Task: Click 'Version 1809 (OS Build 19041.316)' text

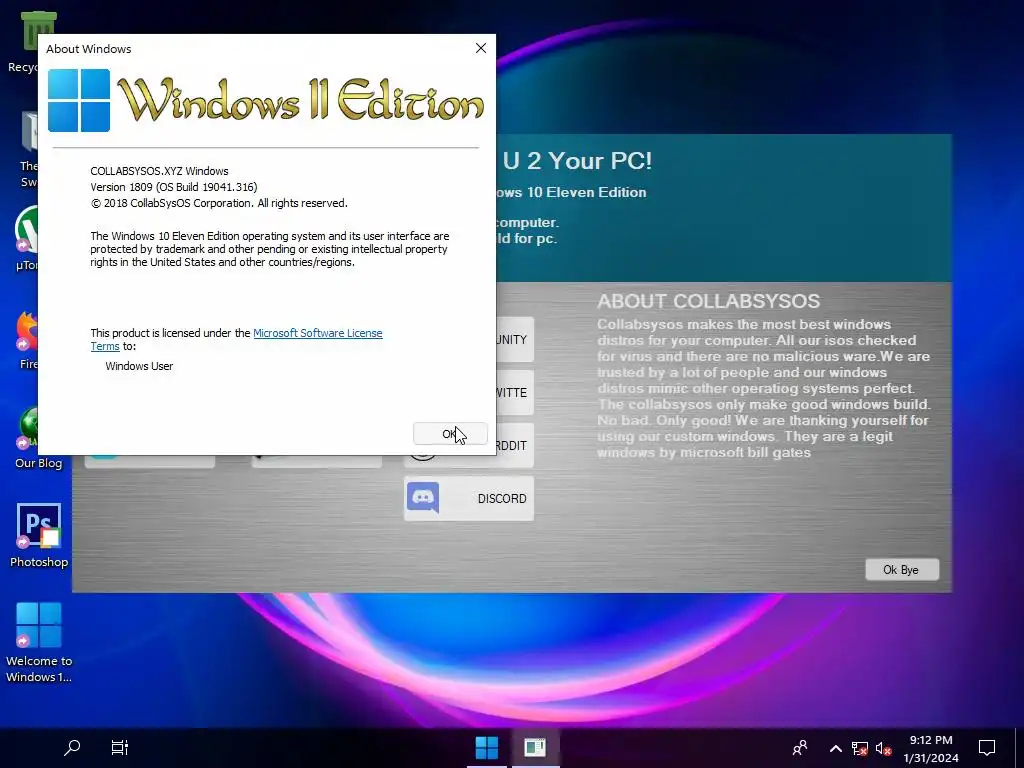Action: [174, 187]
